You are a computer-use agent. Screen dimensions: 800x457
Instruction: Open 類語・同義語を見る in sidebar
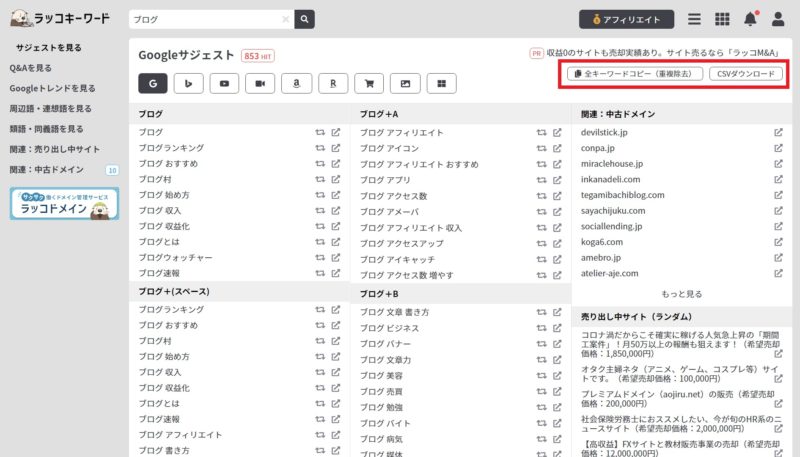pyautogui.click(x=46, y=129)
